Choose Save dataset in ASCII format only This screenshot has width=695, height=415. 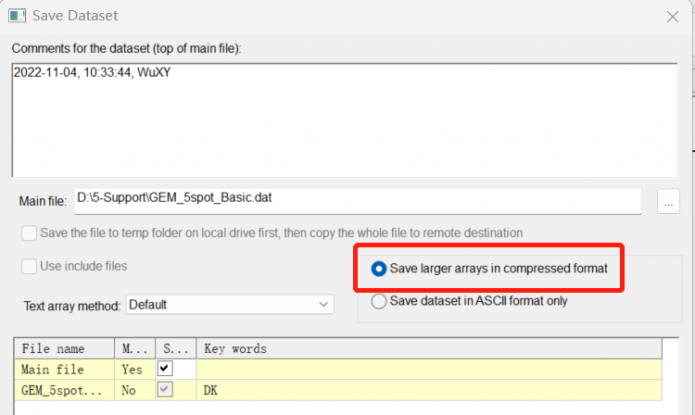[379, 302]
